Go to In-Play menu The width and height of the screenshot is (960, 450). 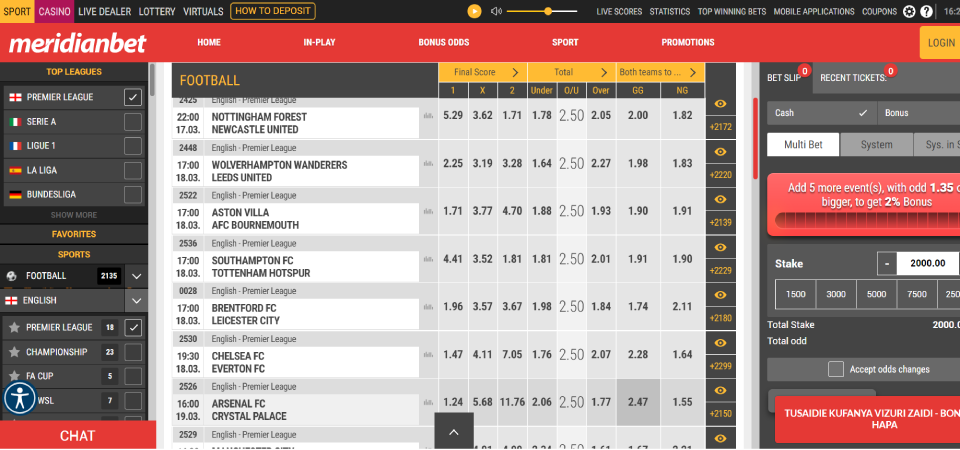click(319, 42)
